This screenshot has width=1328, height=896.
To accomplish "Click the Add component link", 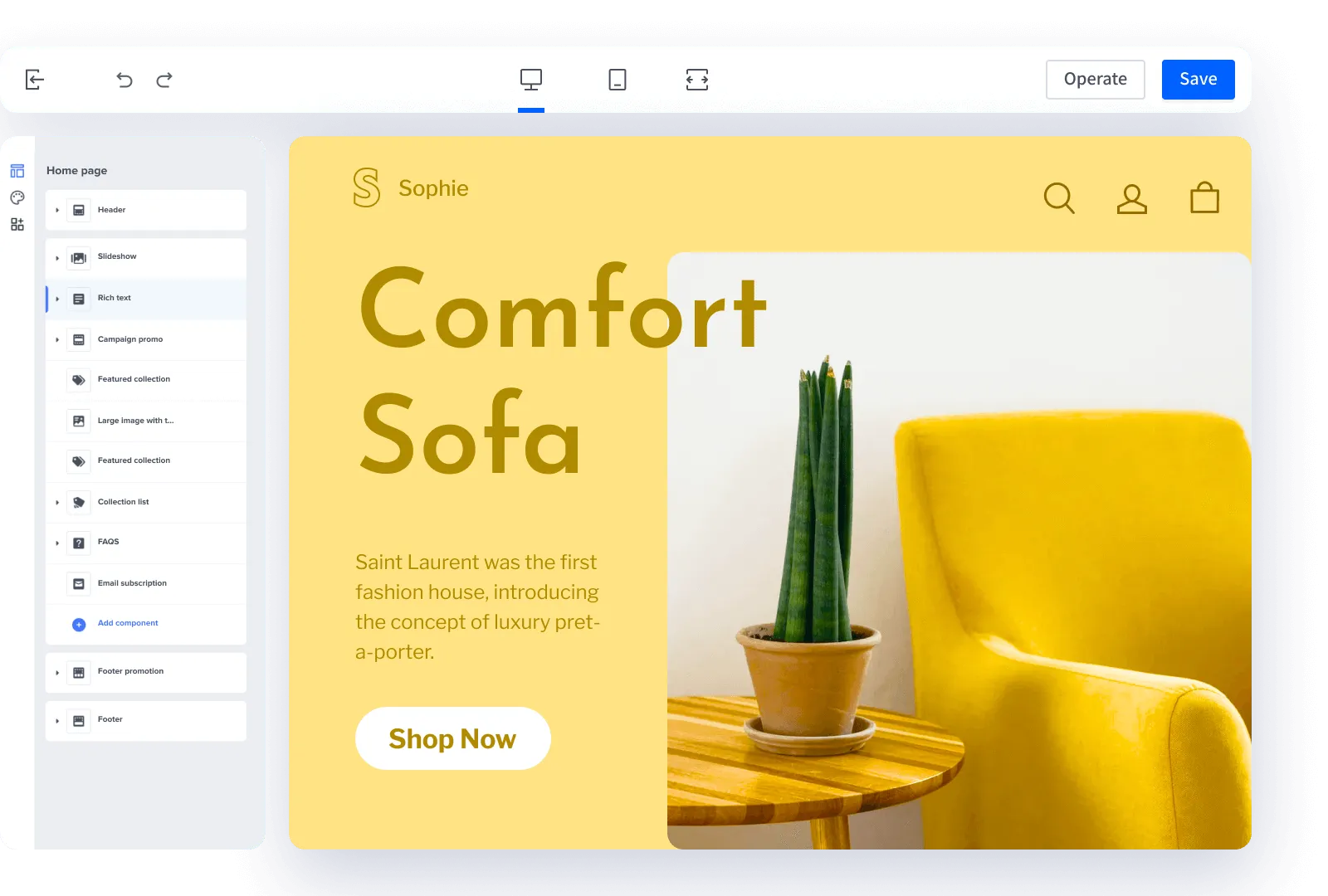I will [x=128, y=623].
